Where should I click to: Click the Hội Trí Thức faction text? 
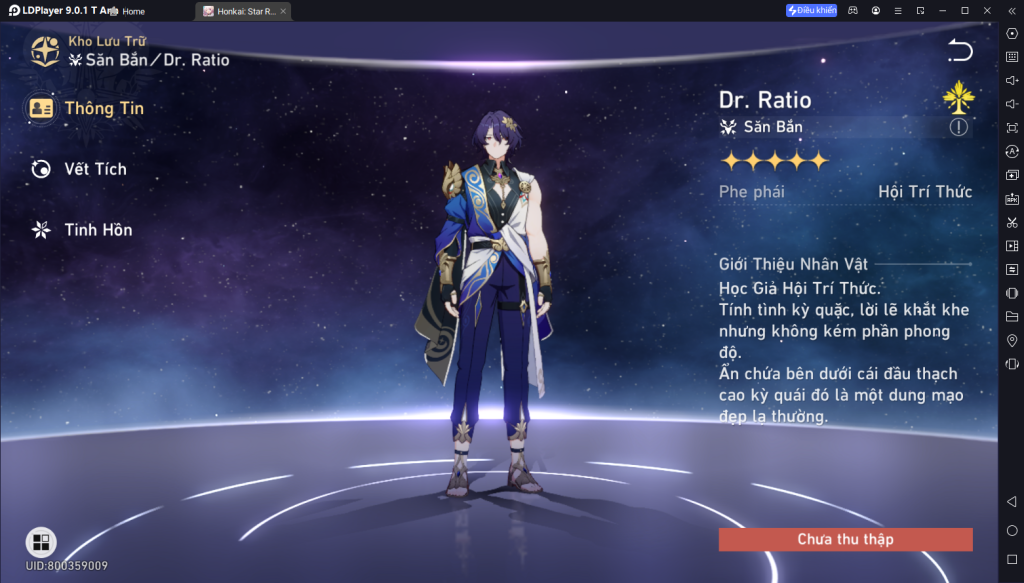coord(925,192)
